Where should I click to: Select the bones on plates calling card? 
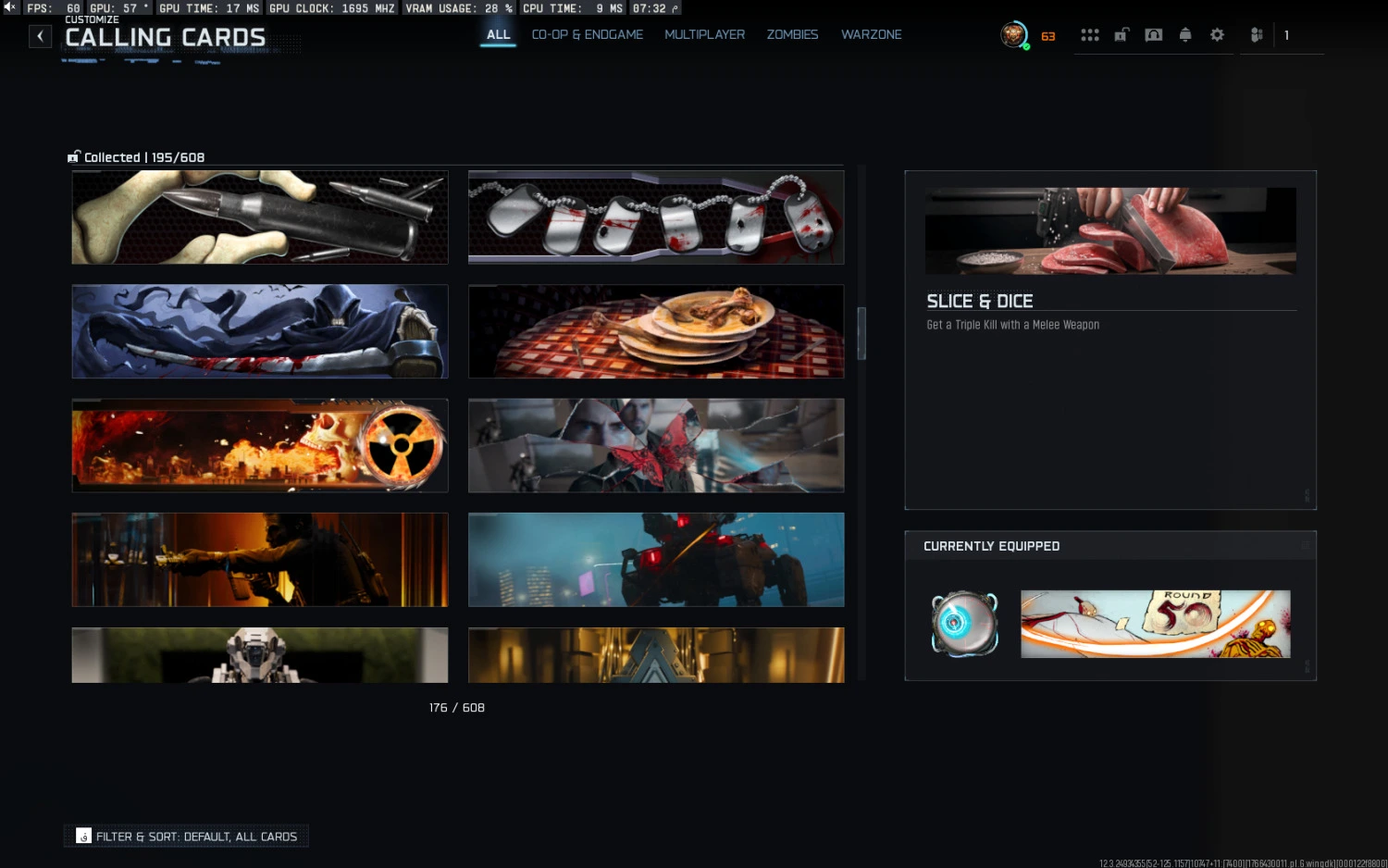[x=656, y=331]
